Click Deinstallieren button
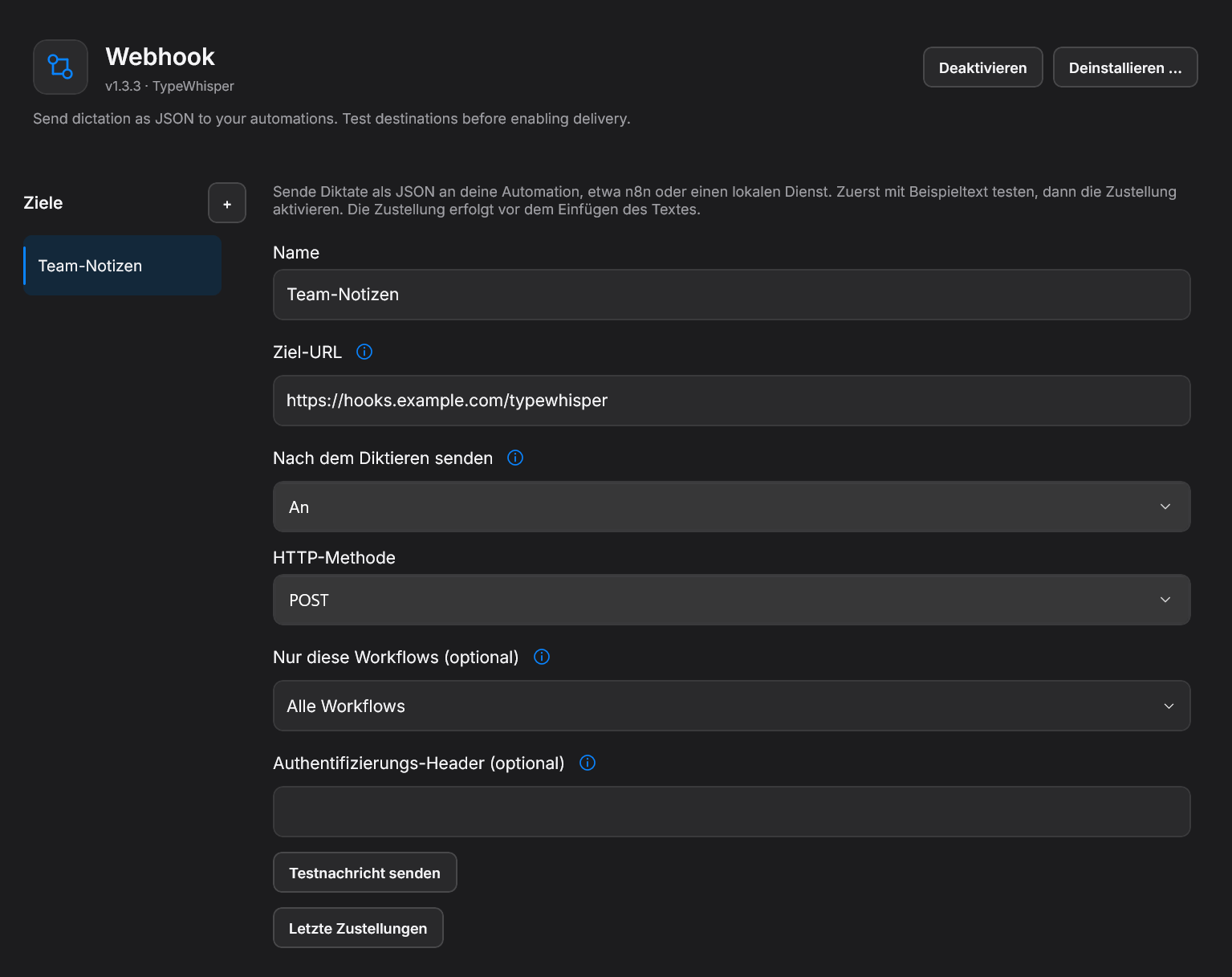1232x977 pixels. (1125, 67)
